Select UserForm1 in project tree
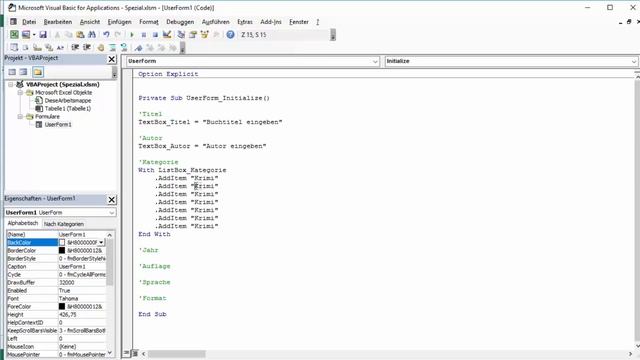640x360 pixels. 58,124
